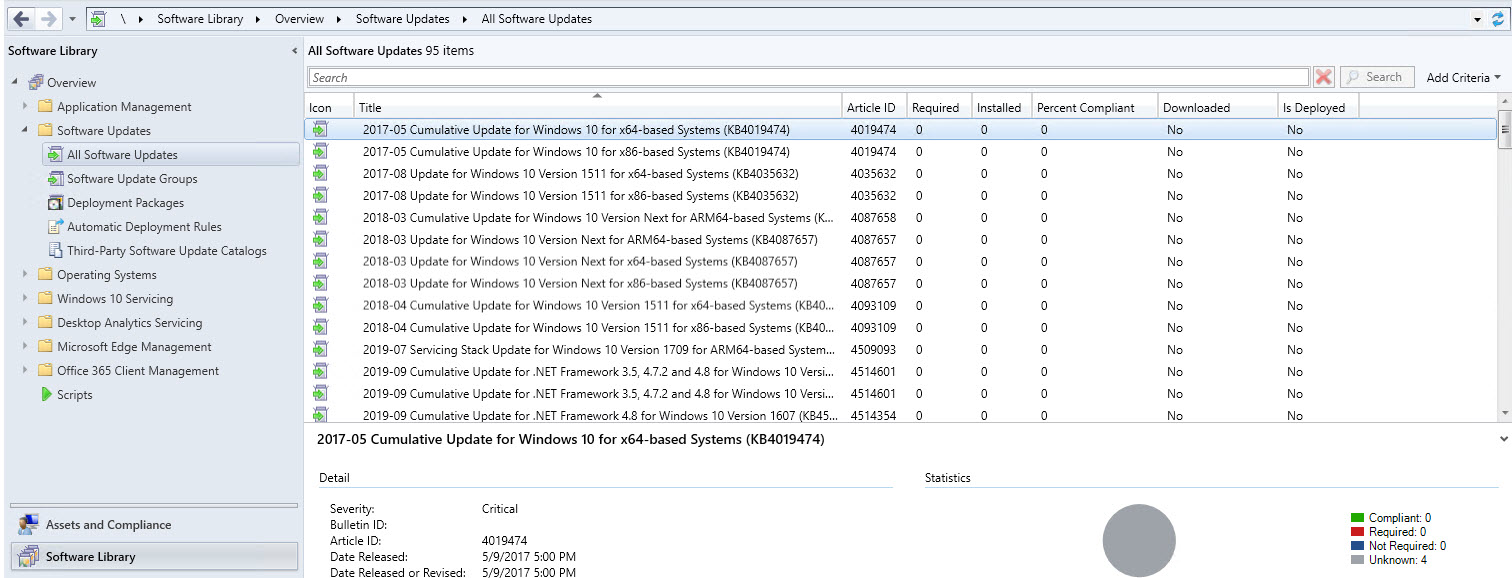Collapse the Software Library navigation pane
Viewport: 1512px width, 578px height.
point(294,51)
